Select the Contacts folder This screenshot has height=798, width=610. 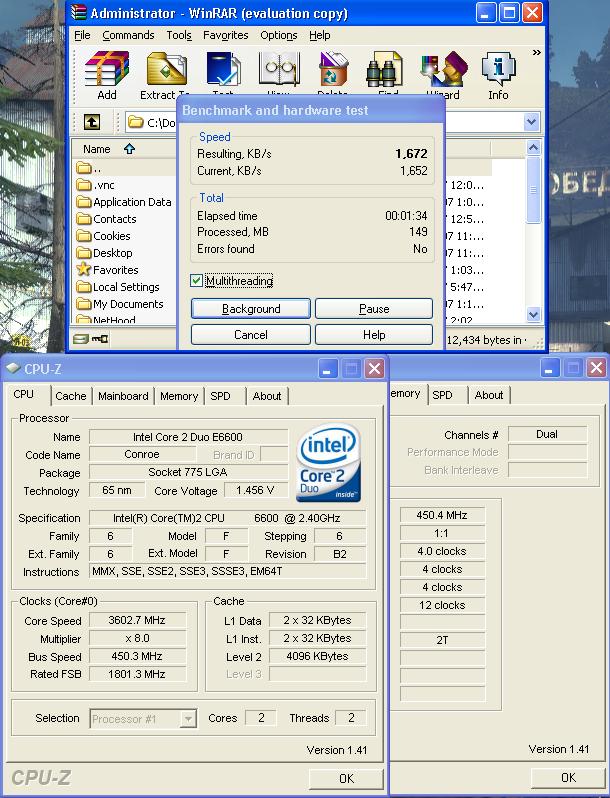[x=106, y=219]
